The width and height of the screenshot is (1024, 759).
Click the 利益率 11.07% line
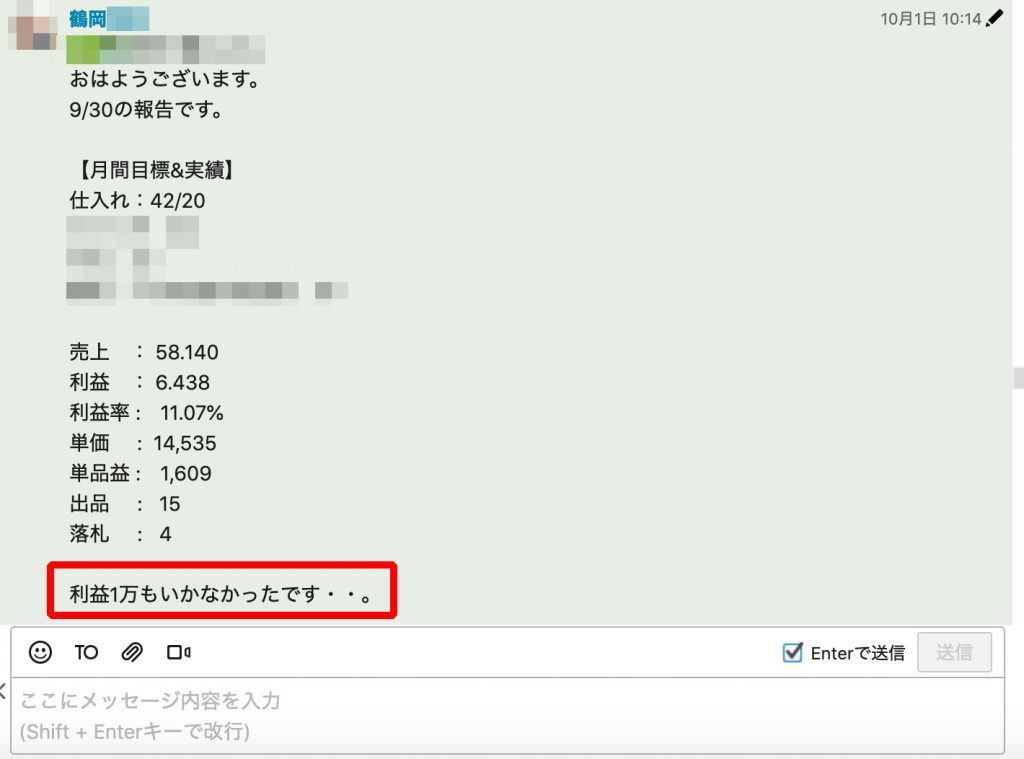(146, 413)
